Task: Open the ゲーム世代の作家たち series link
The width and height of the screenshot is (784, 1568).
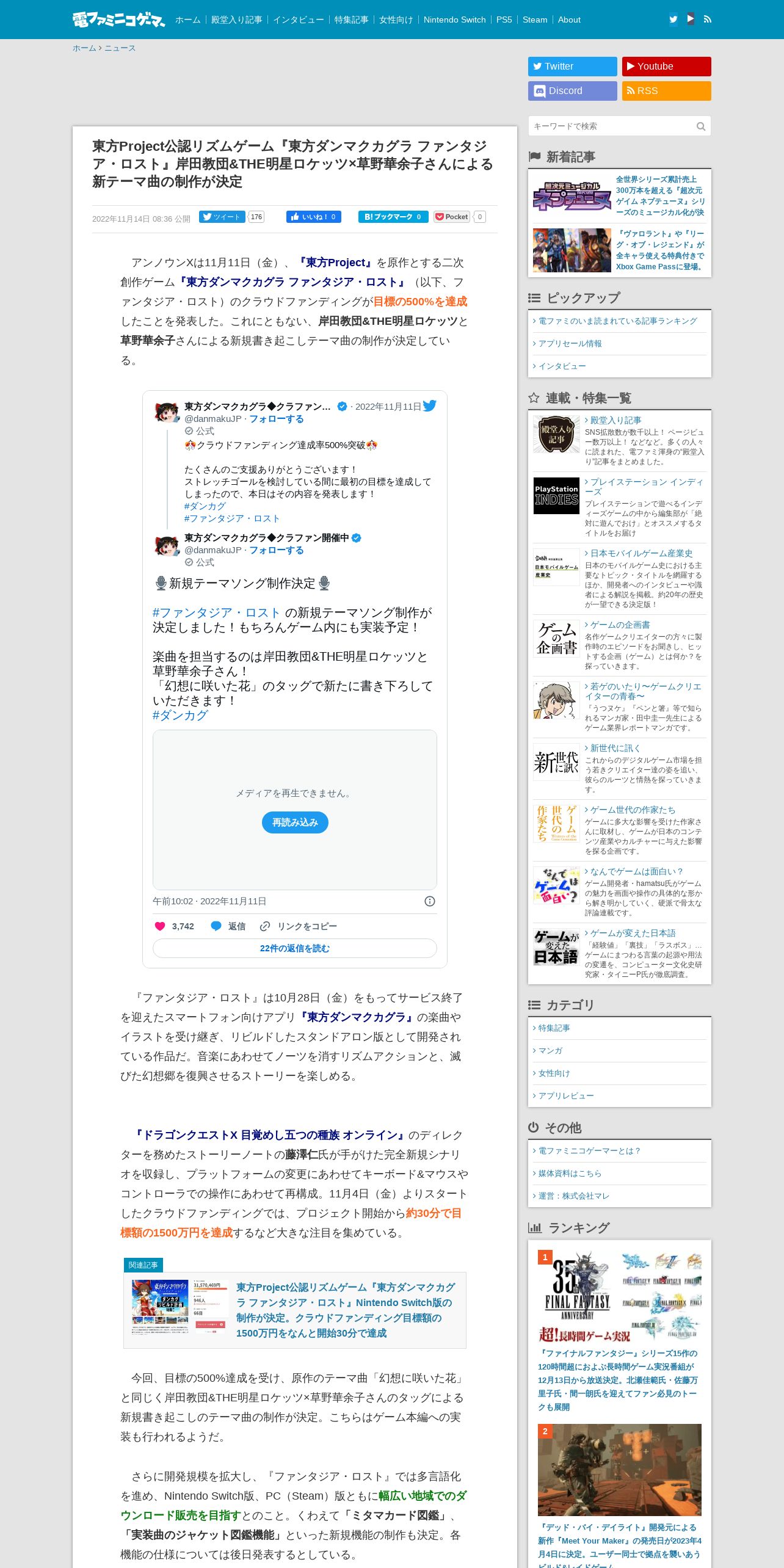Action: point(633,810)
